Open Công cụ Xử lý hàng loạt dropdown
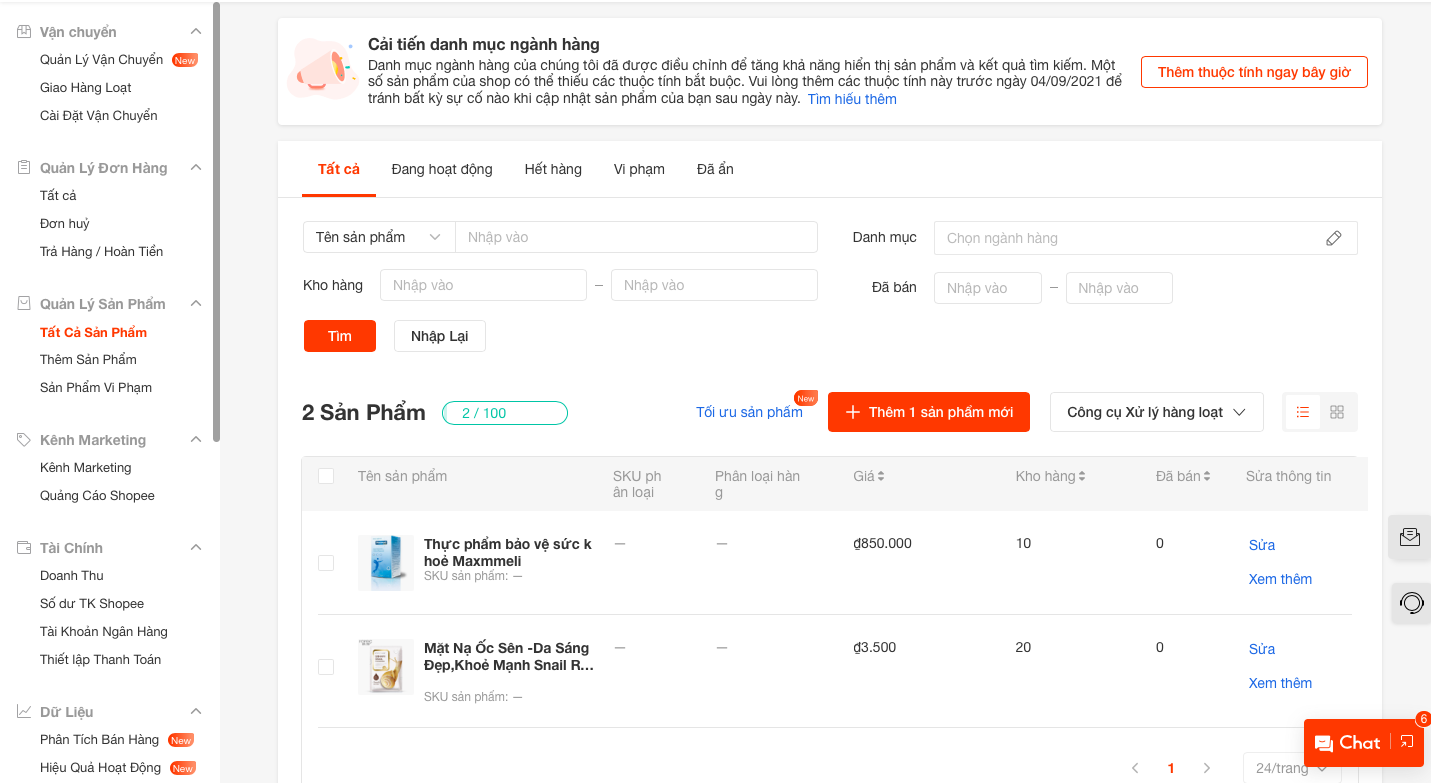 pyautogui.click(x=1156, y=412)
